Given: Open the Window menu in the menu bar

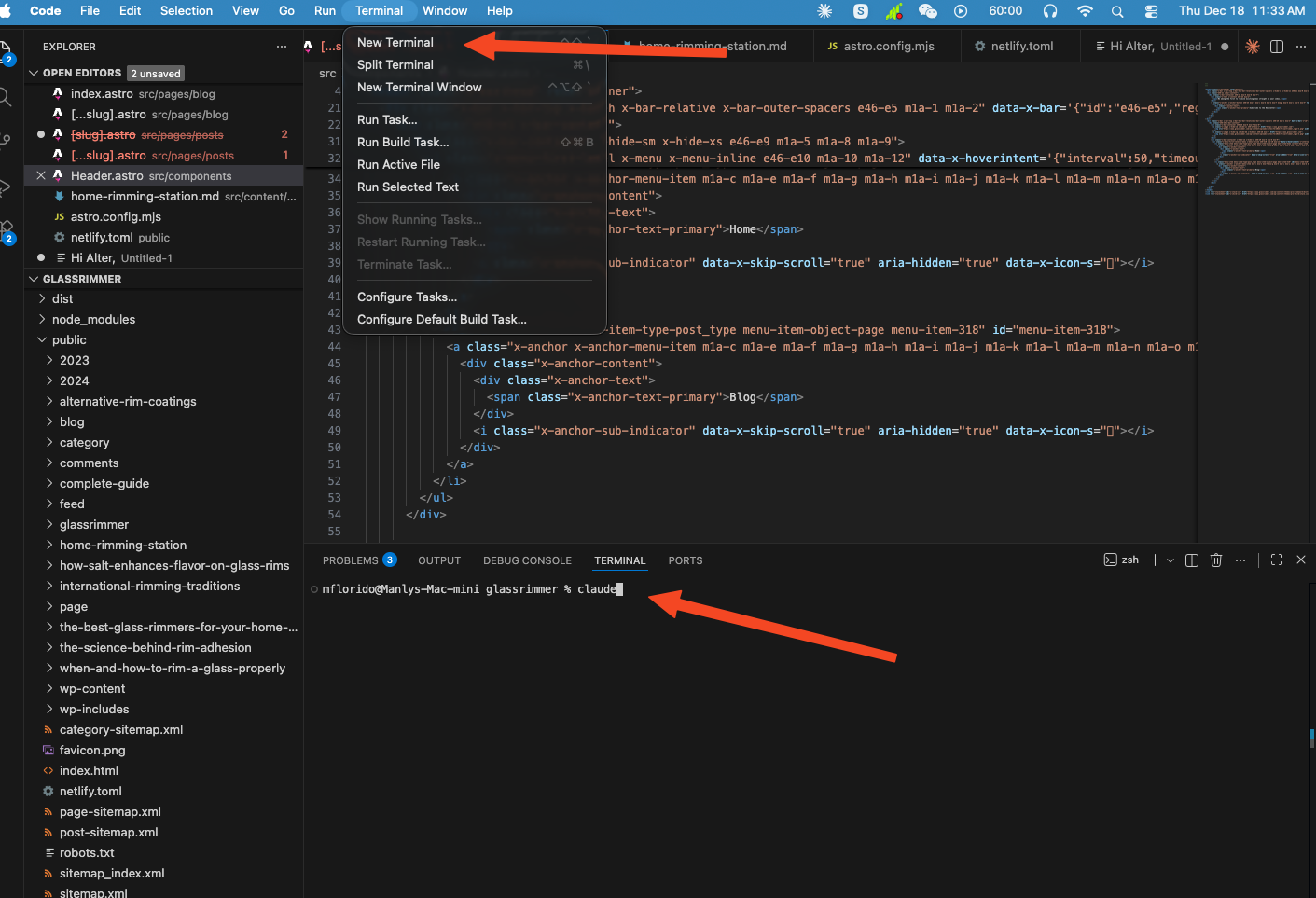Looking at the screenshot, I should pyautogui.click(x=445, y=10).
